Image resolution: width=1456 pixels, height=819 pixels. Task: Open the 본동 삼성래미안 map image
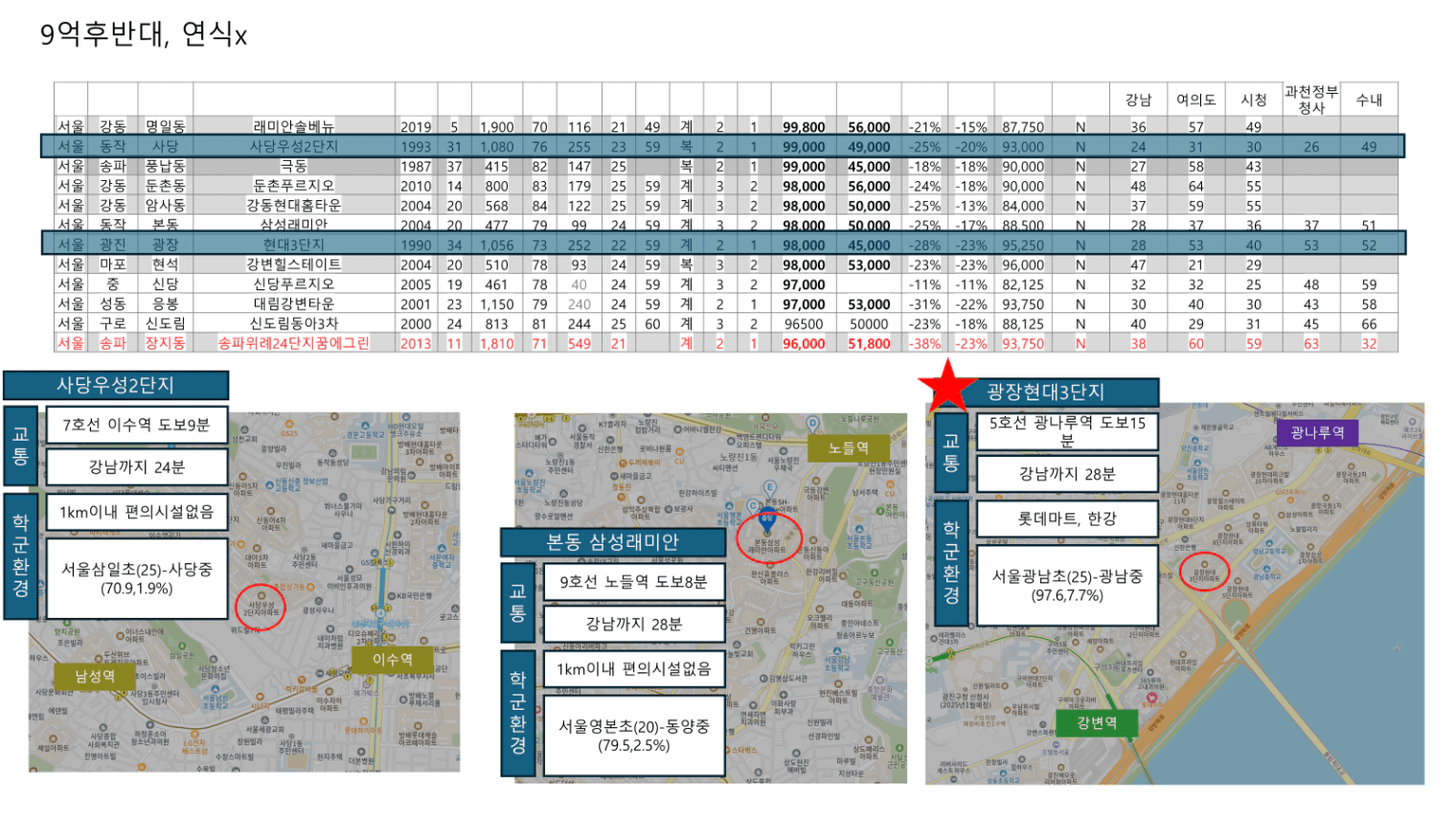click(x=711, y=598)
